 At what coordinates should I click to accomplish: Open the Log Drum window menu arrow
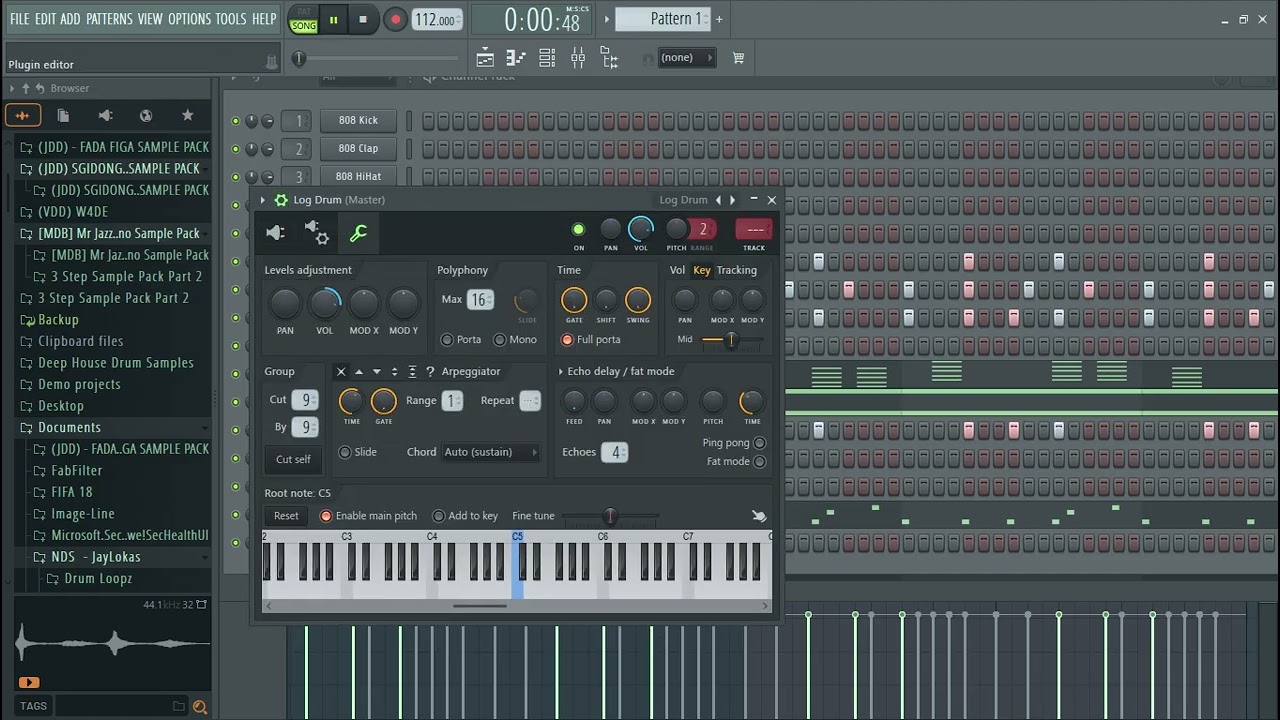coord(263,200)
